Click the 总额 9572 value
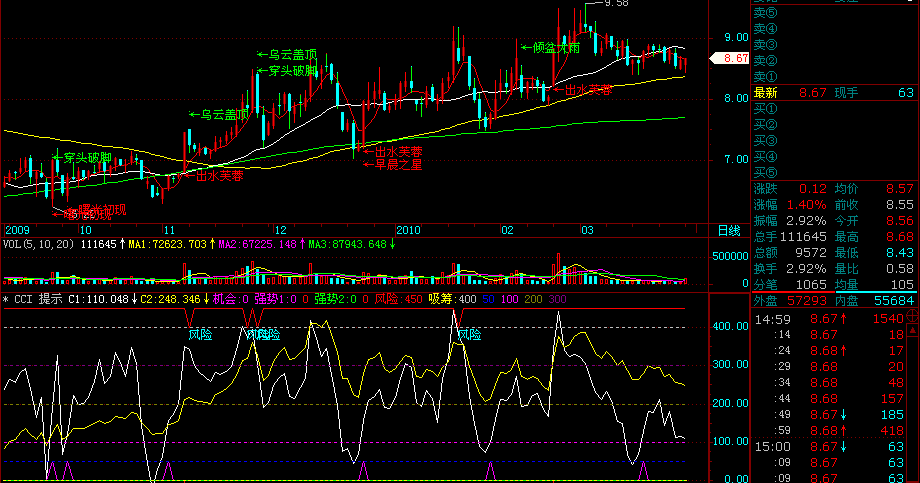 [x=811, y=253]
